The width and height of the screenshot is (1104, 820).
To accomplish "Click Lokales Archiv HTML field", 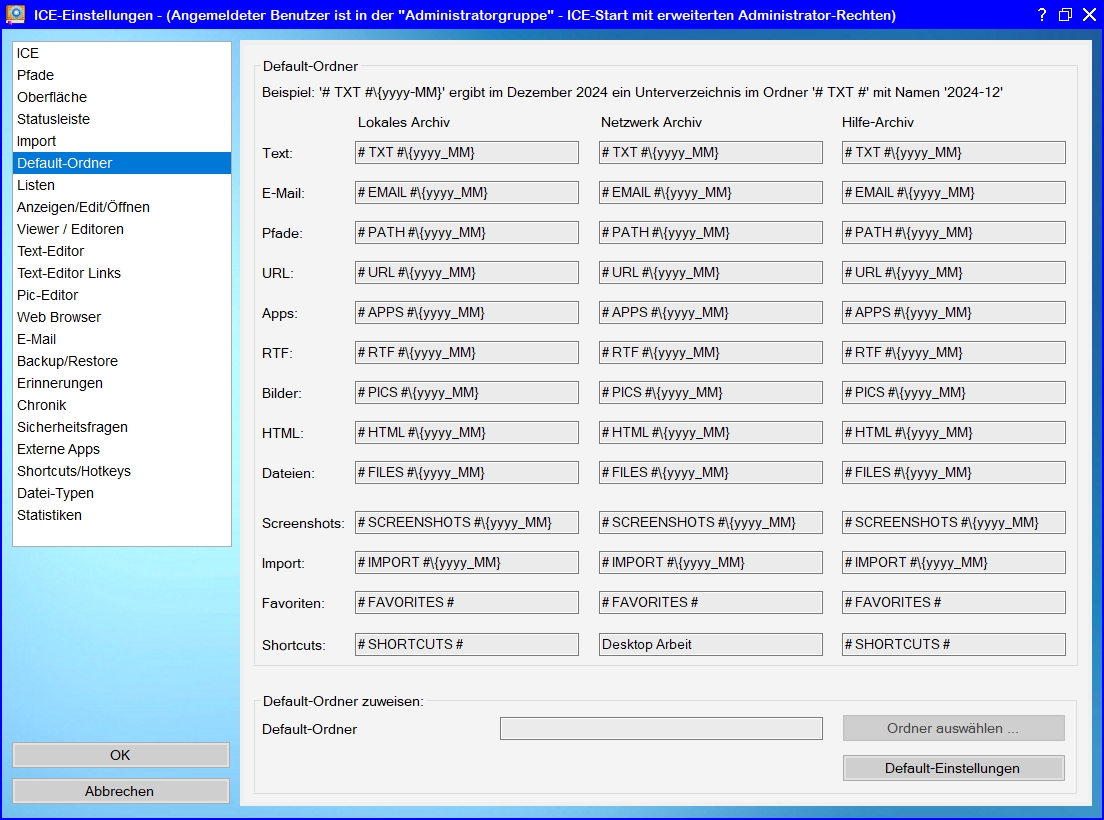I will (x=467, y=434).
